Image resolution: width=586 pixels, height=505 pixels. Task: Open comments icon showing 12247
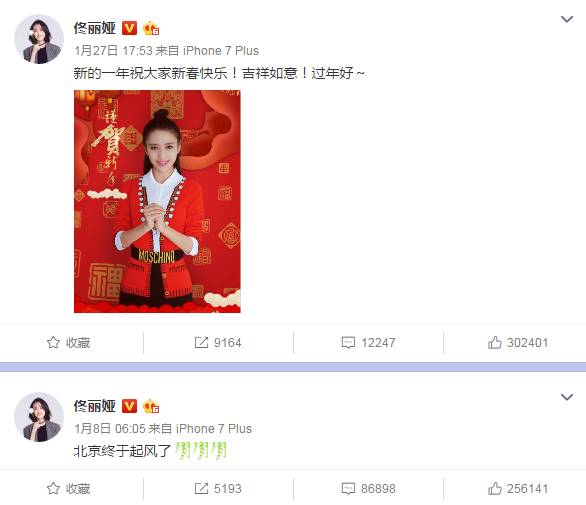click(348, 342)
